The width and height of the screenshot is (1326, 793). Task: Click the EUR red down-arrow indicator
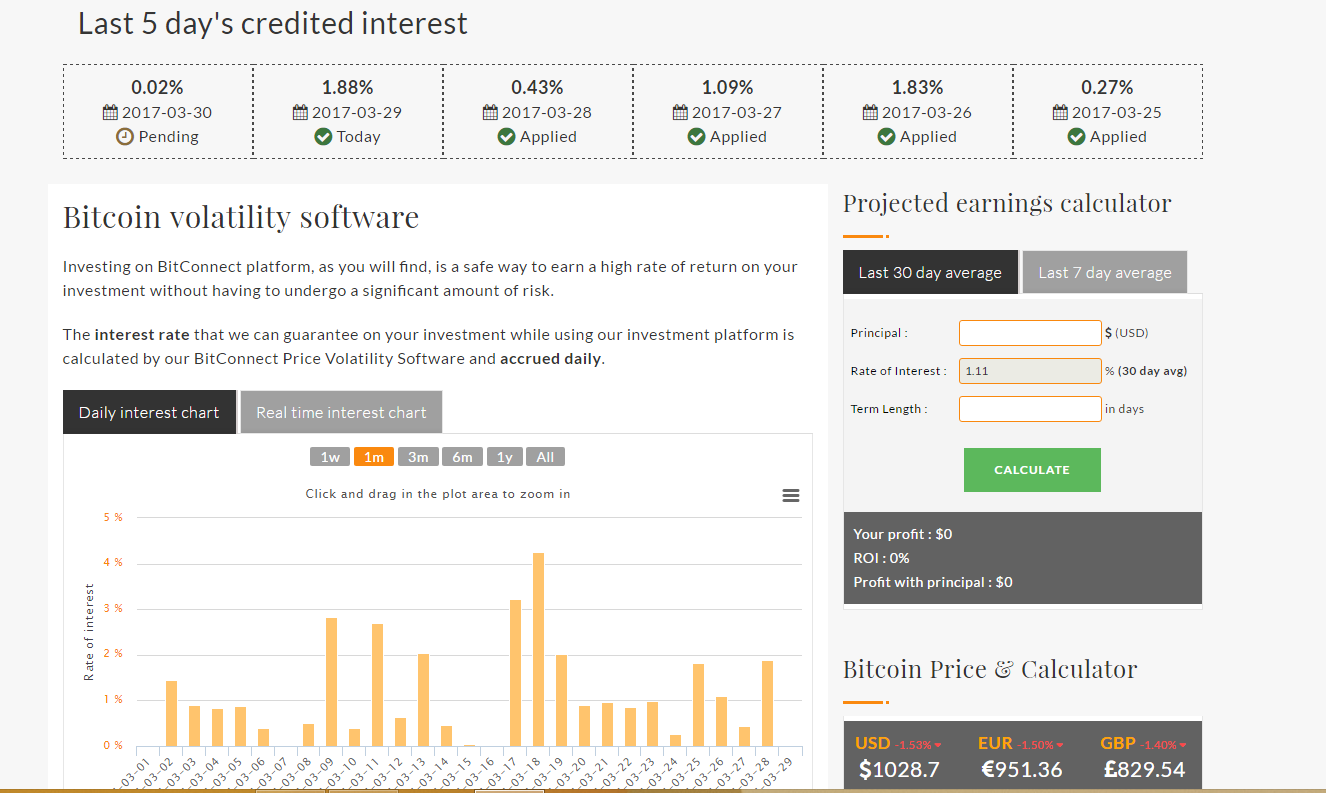[1060, 745]
